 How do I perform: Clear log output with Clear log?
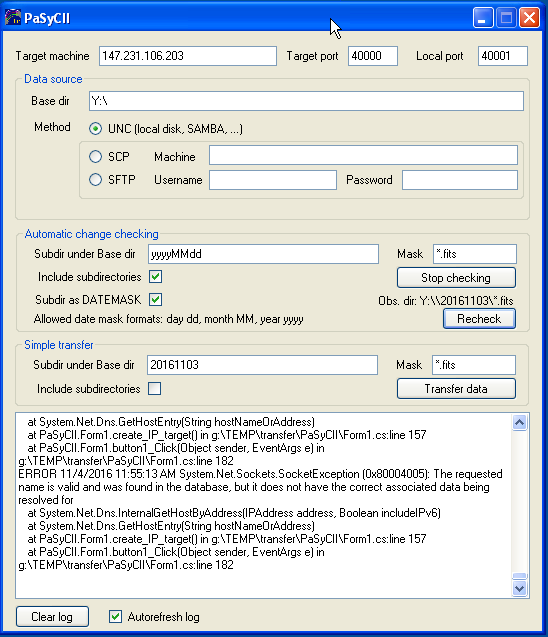point(52,617)
